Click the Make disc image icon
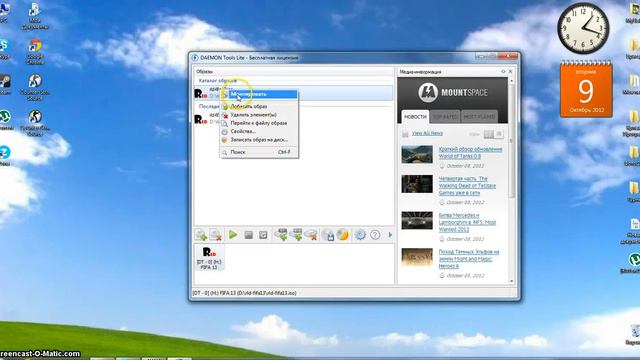Screen dimensions: 640x360 click(x=328, y=235)
